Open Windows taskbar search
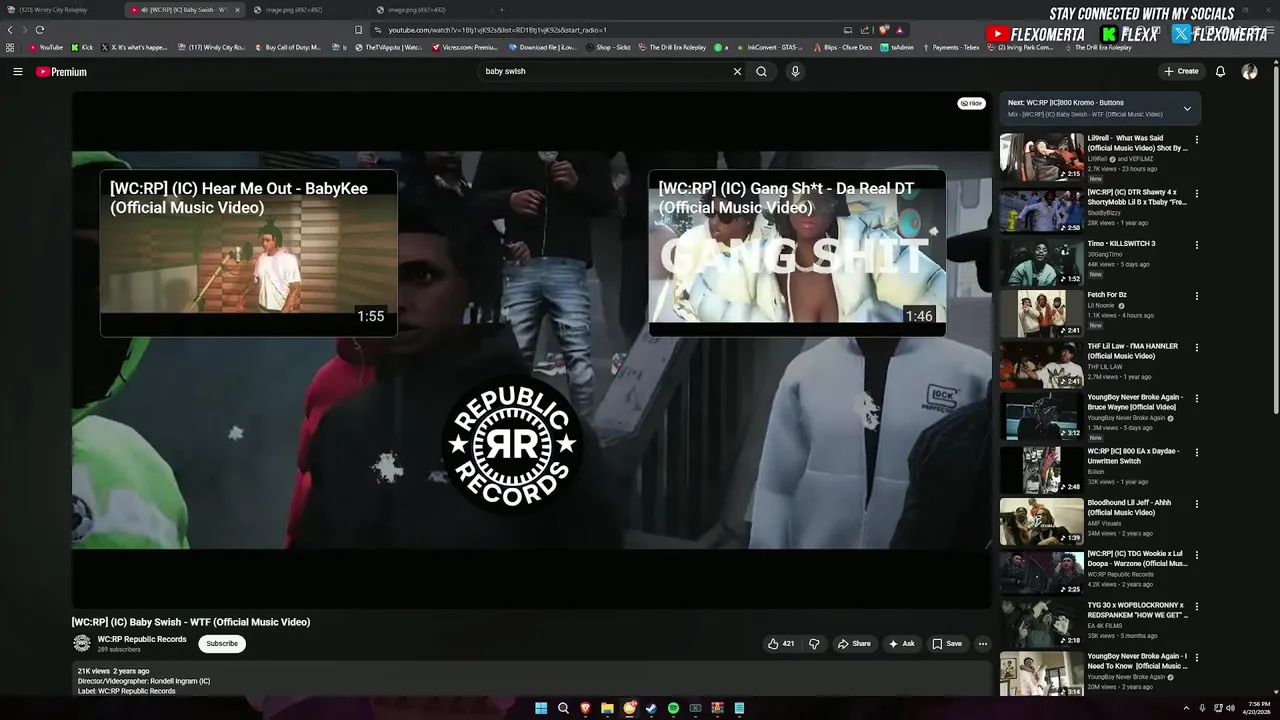Image resolution: width=1280 pixels, height=720 pixels. 563,708
